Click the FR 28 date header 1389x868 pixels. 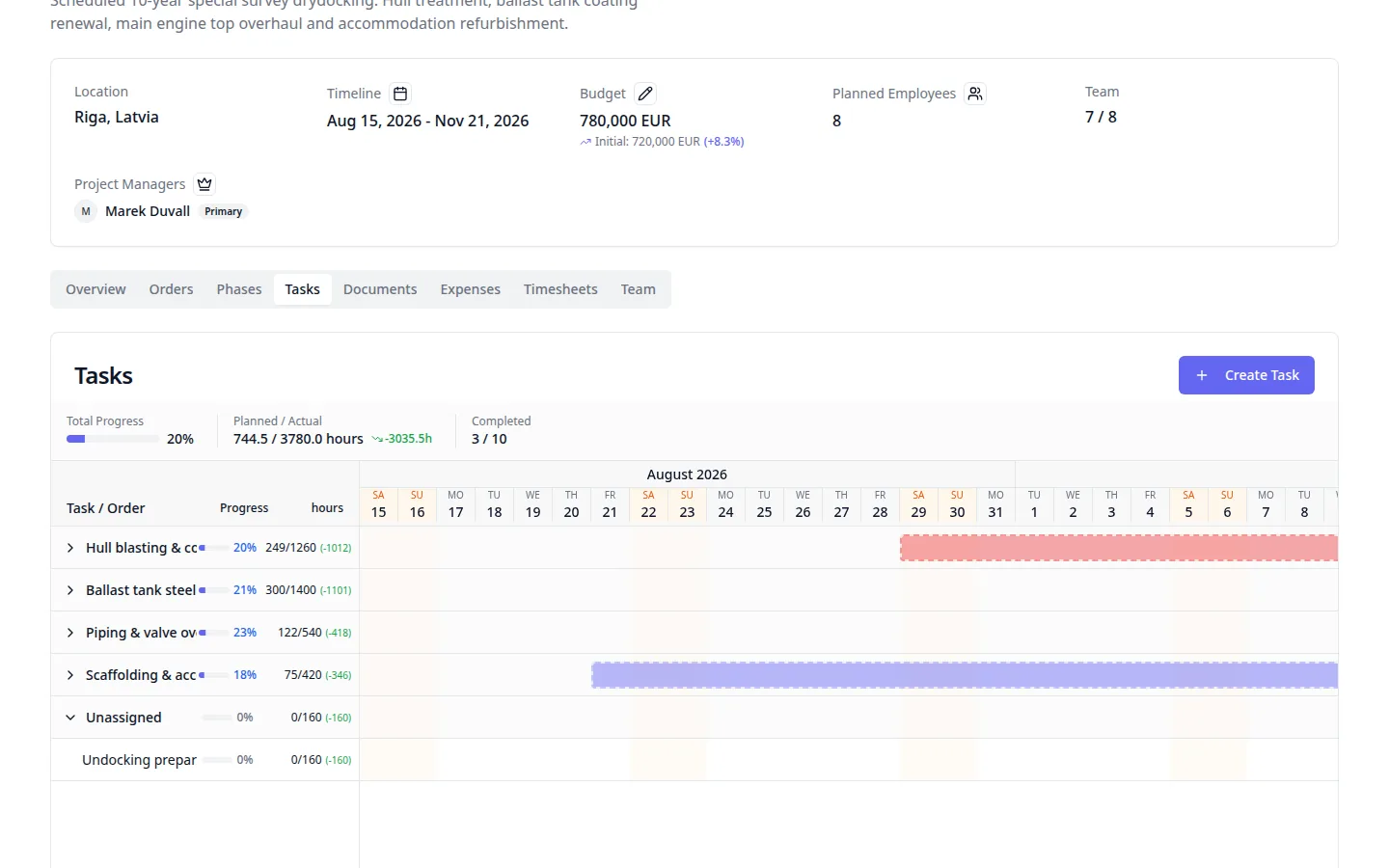pos(880,504)
